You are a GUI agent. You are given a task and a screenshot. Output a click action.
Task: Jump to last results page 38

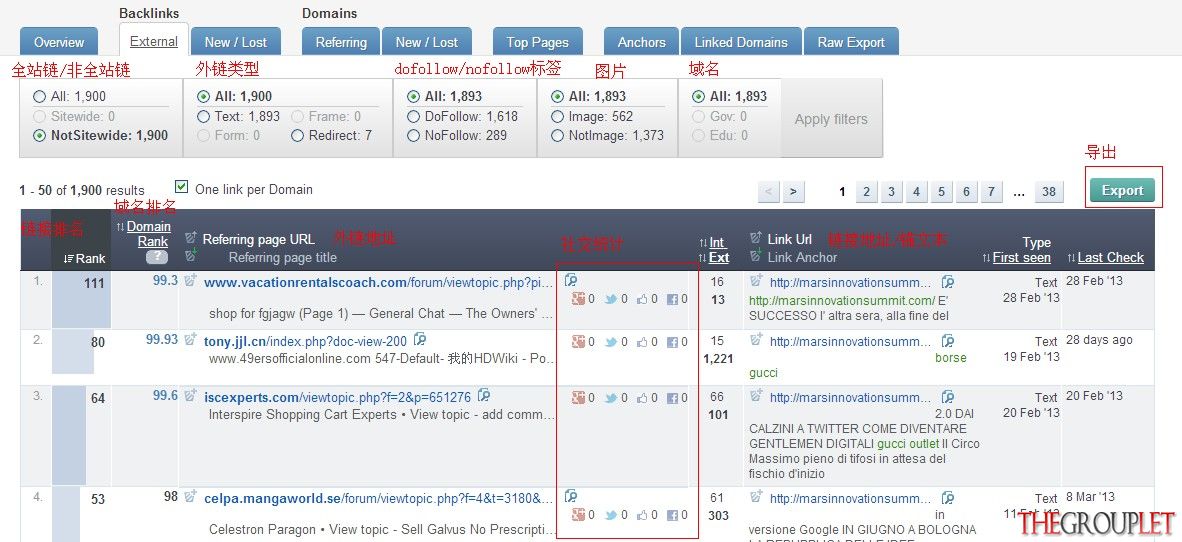coord(1049,191)
